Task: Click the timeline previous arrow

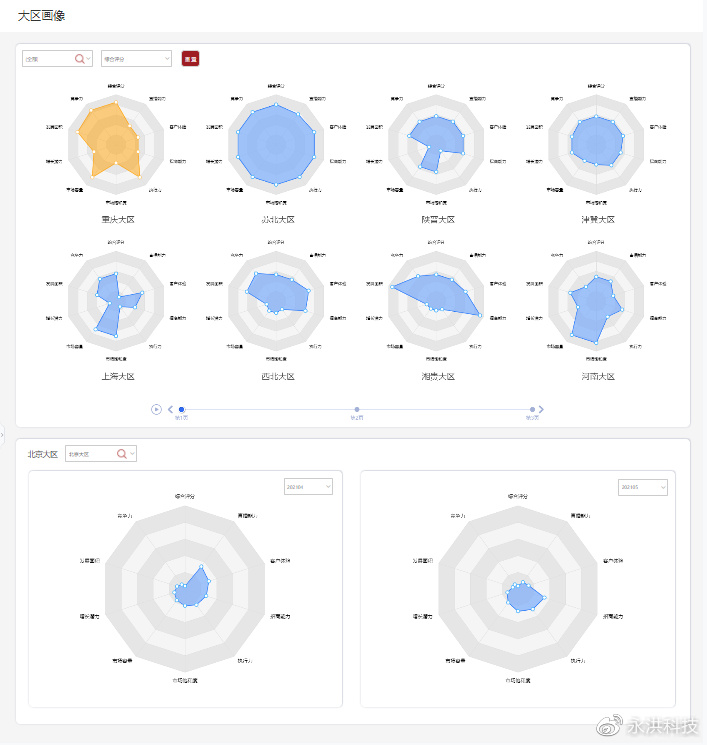Action: [x=170, y=409]
